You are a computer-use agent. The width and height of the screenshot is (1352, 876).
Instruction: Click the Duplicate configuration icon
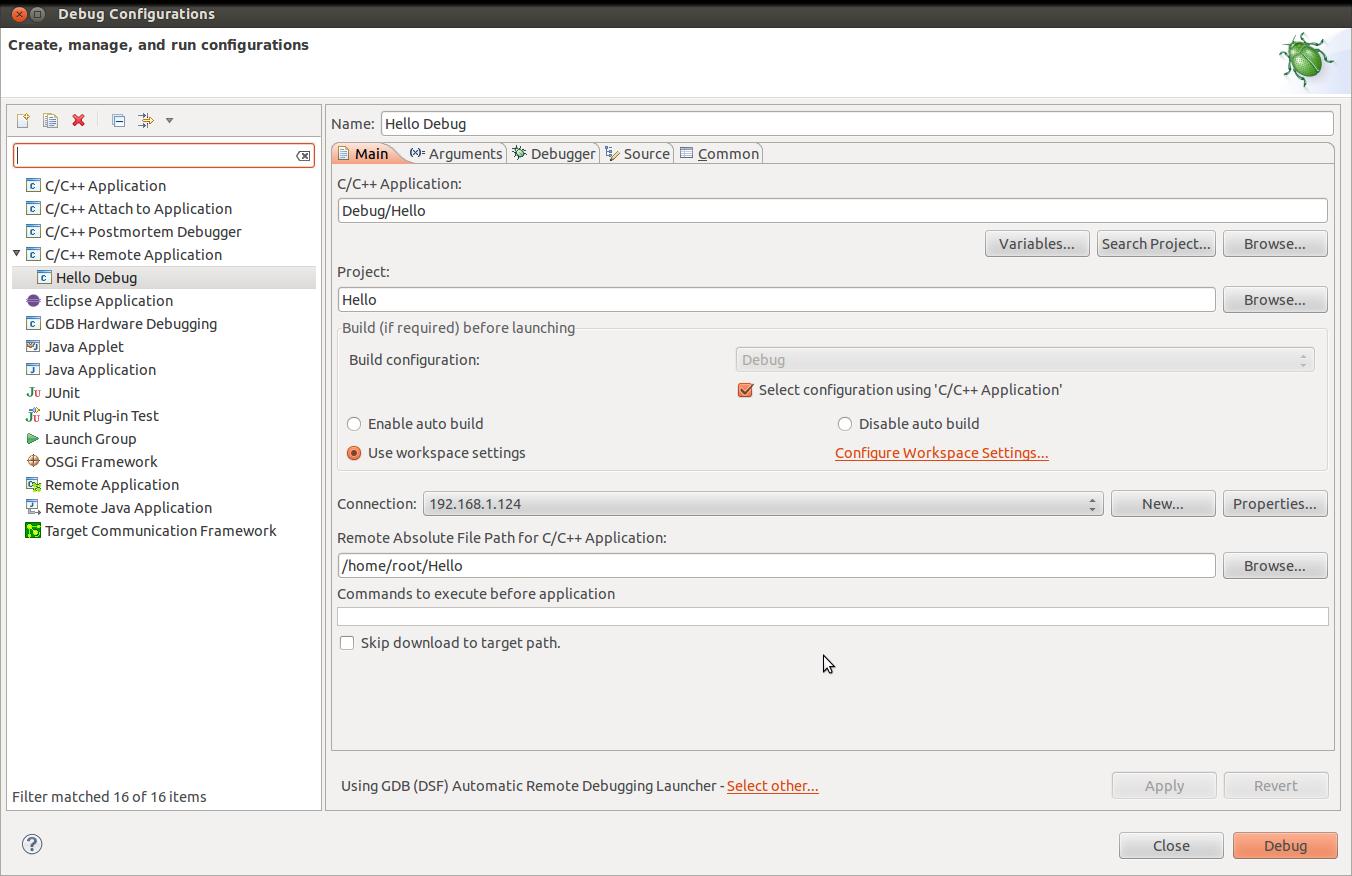point(50,121)
